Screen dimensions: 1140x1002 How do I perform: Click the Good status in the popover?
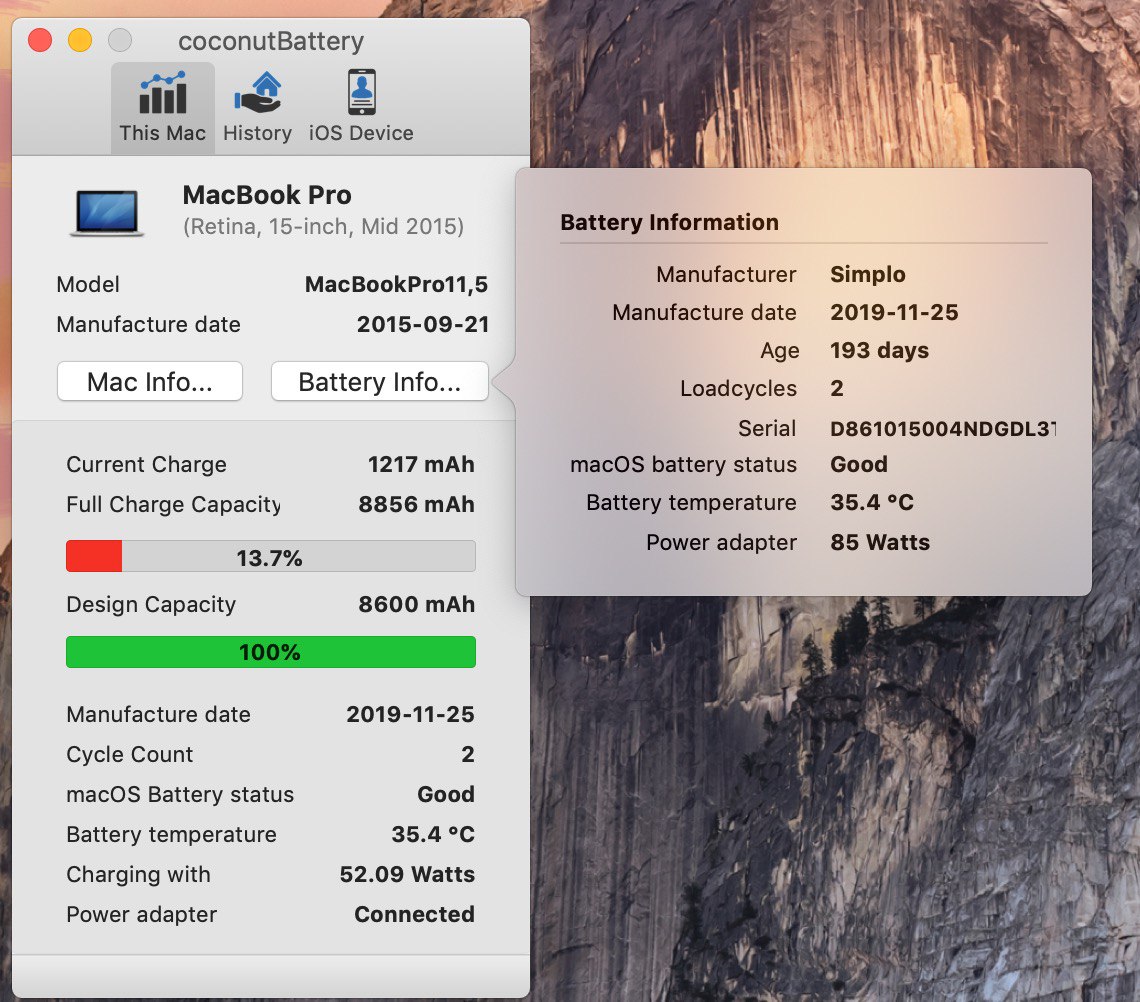[x=859, y=465]
